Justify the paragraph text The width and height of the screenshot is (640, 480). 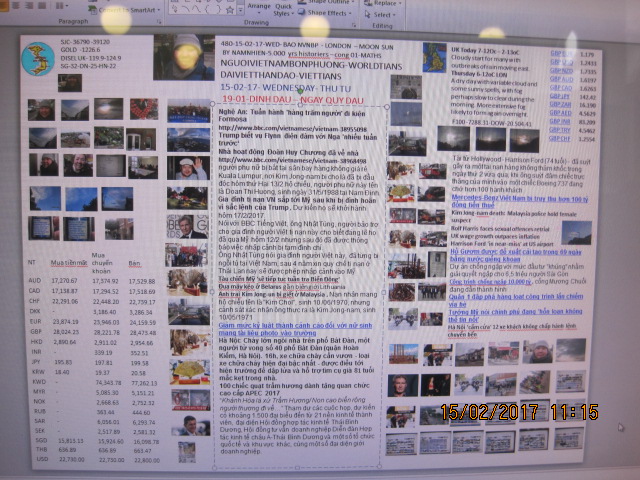[42, 6]
